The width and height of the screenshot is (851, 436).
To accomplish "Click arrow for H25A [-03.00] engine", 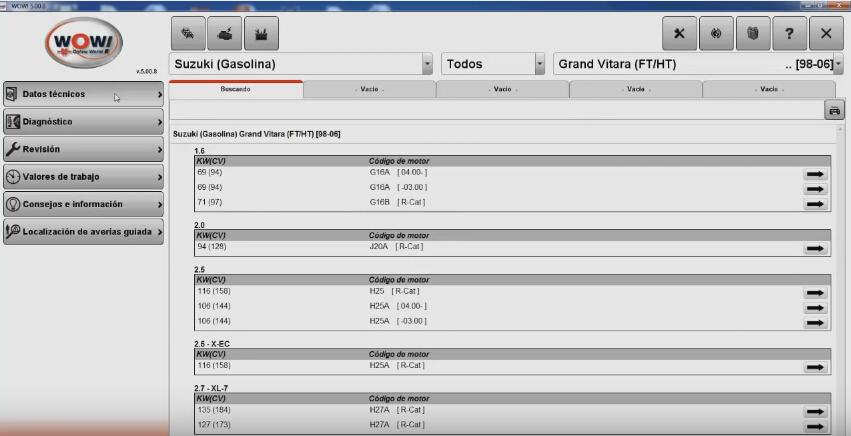I will click(815, 323).
